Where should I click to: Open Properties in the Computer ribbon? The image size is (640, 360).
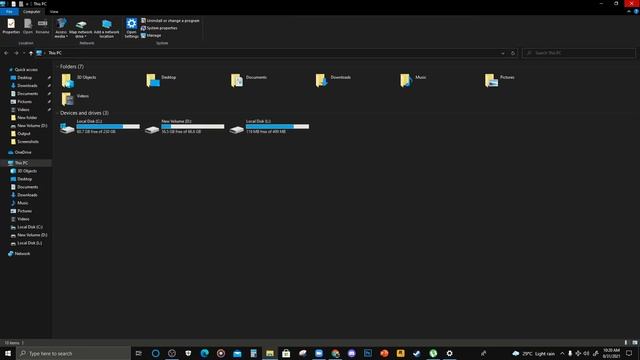click(11, 27)
